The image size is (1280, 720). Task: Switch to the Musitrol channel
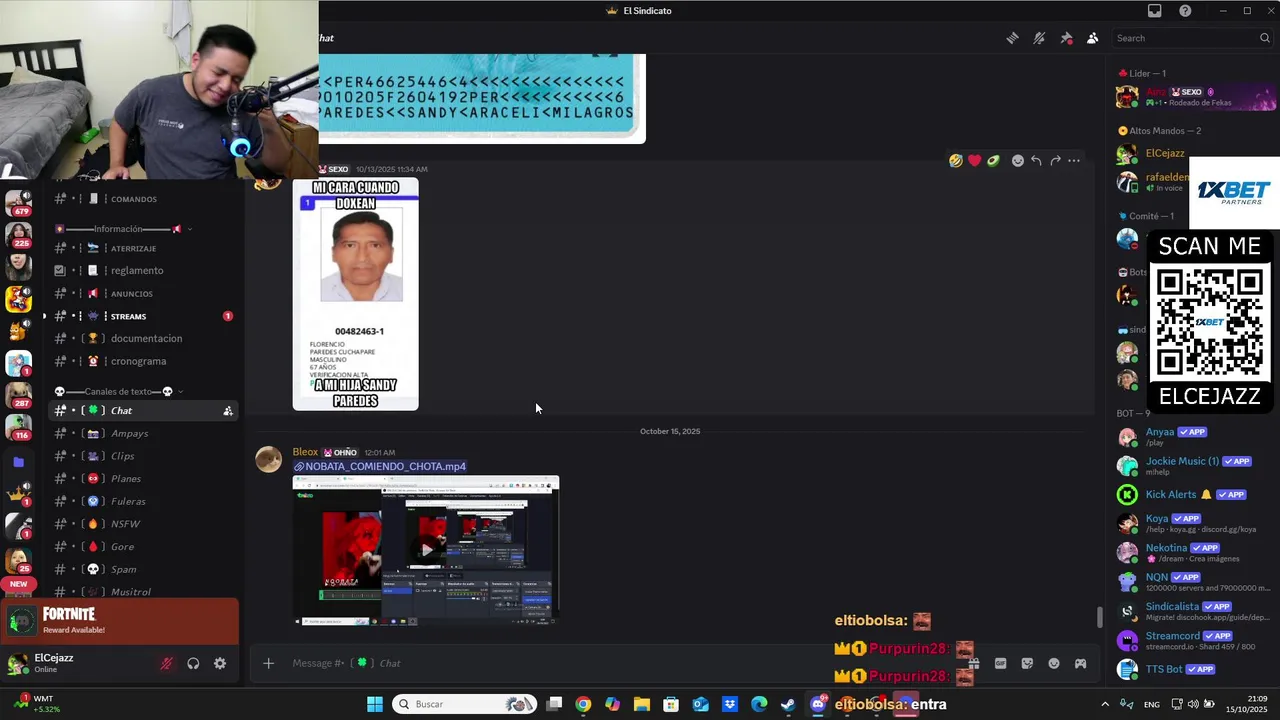click(144, 592)
